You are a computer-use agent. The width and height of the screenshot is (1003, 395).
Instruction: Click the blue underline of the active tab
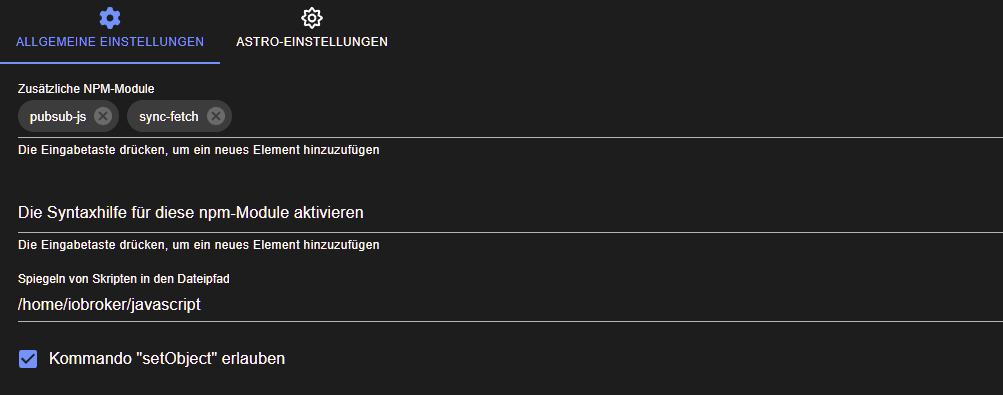pos(110,63)
